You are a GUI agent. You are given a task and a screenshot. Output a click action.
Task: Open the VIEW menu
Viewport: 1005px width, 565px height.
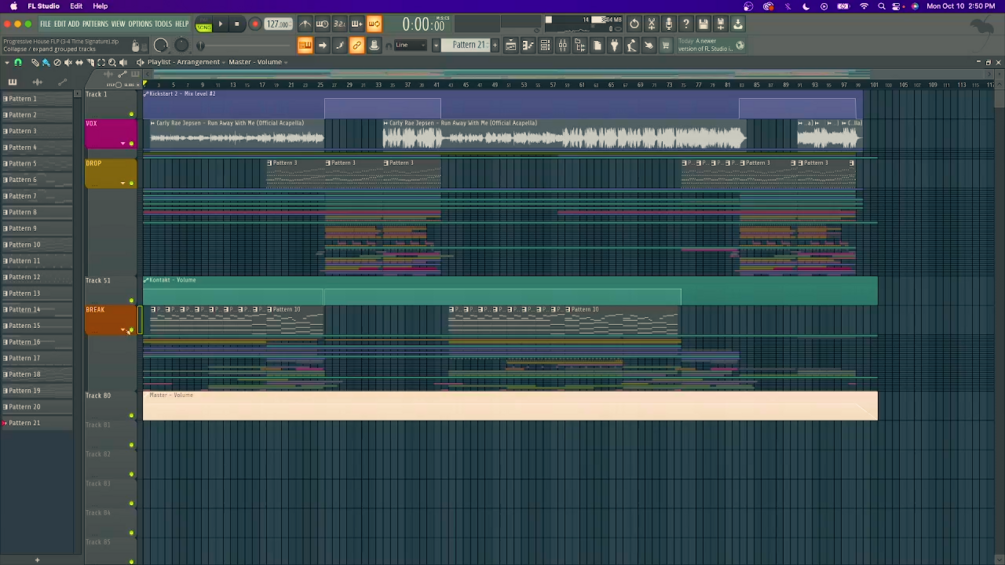[x=118, y=24]
